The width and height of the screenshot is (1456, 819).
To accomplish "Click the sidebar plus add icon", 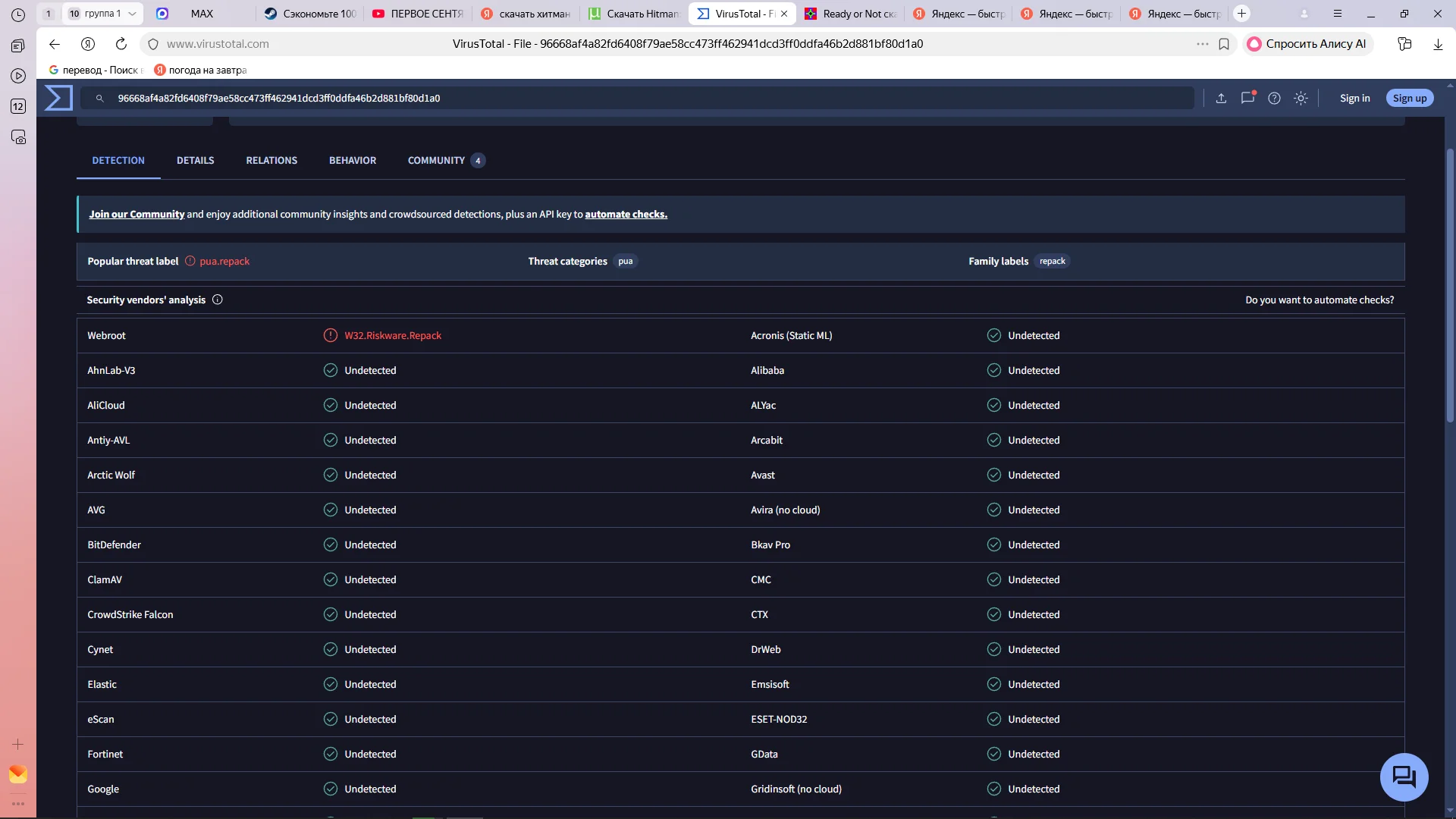I will [18, 745].
